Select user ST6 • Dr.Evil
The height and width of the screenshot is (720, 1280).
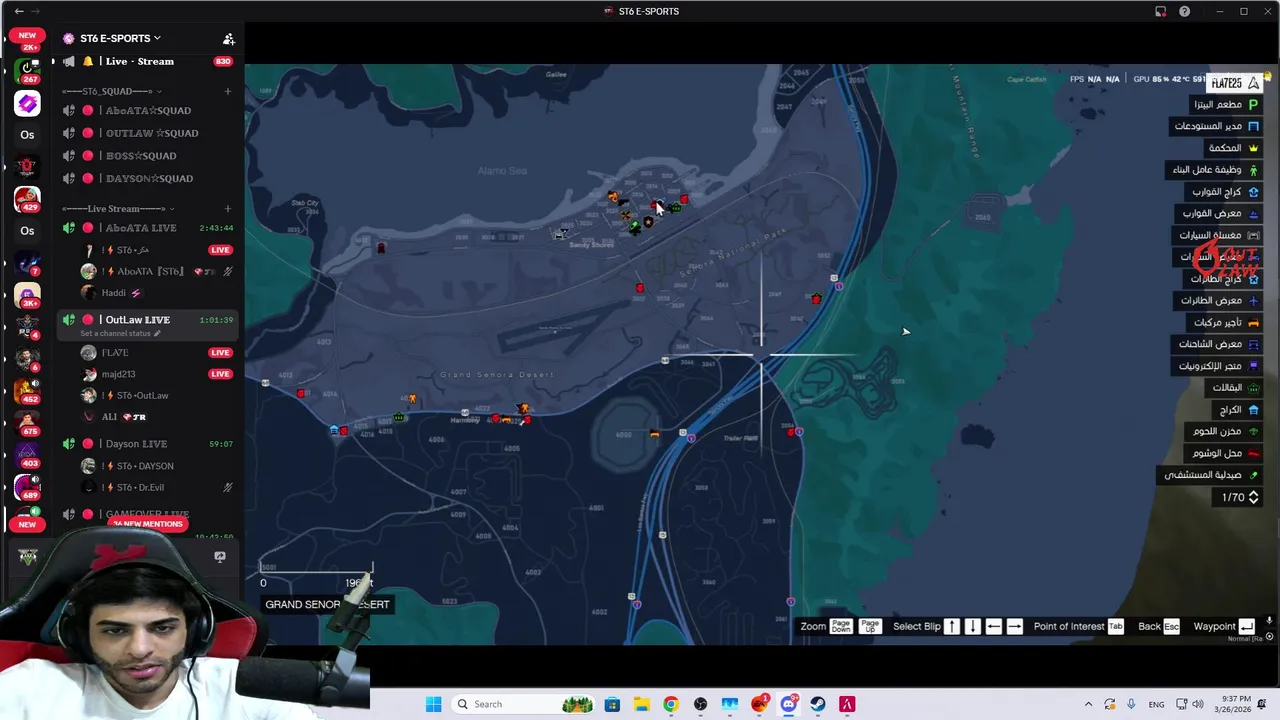[140, 488]
